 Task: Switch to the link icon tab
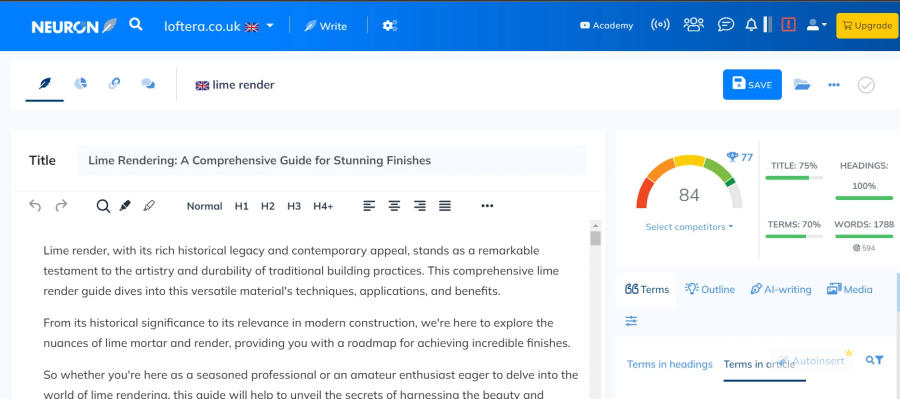(114, 84)
